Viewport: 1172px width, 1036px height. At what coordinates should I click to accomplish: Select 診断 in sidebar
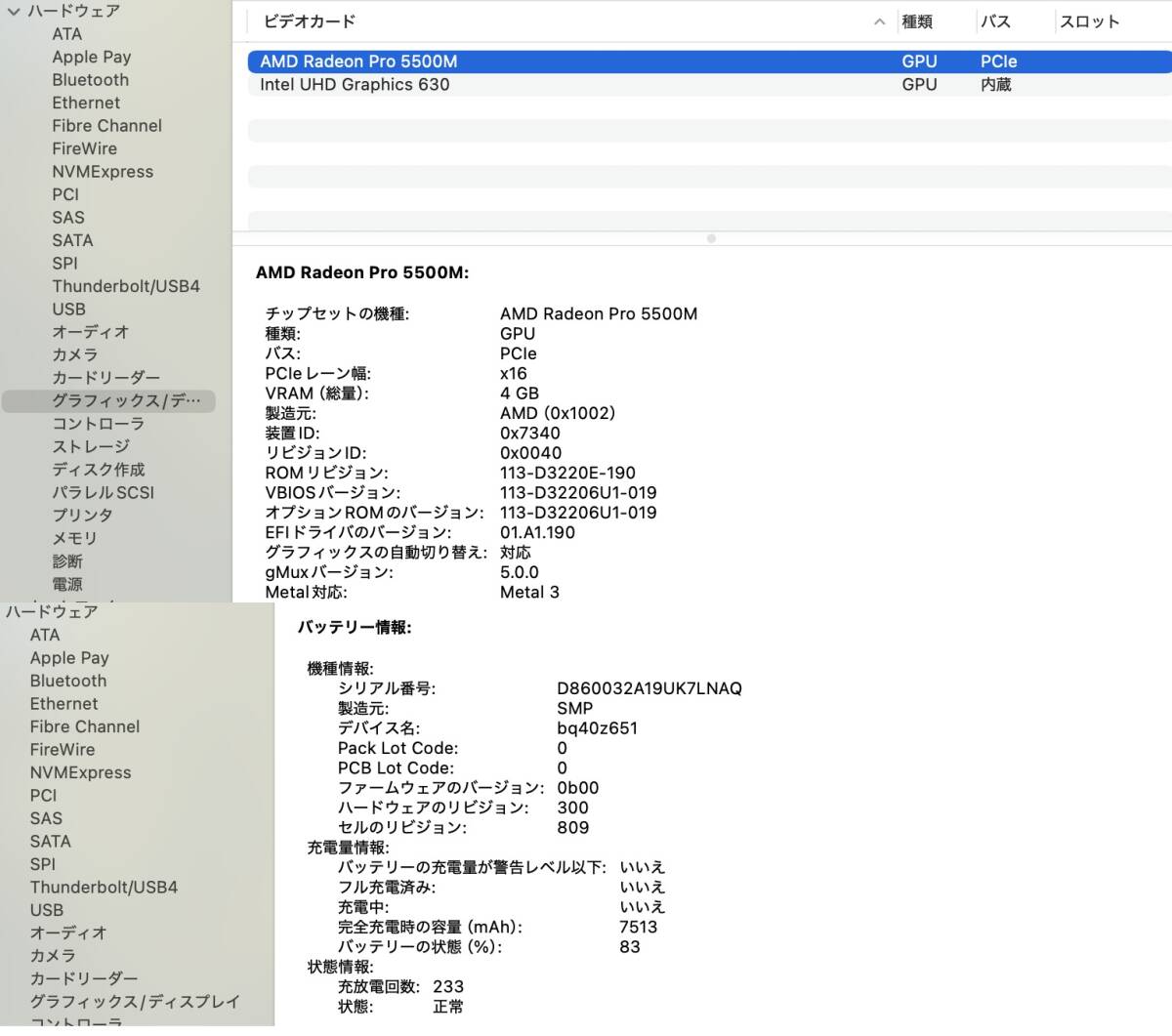[x=67, y=560]
